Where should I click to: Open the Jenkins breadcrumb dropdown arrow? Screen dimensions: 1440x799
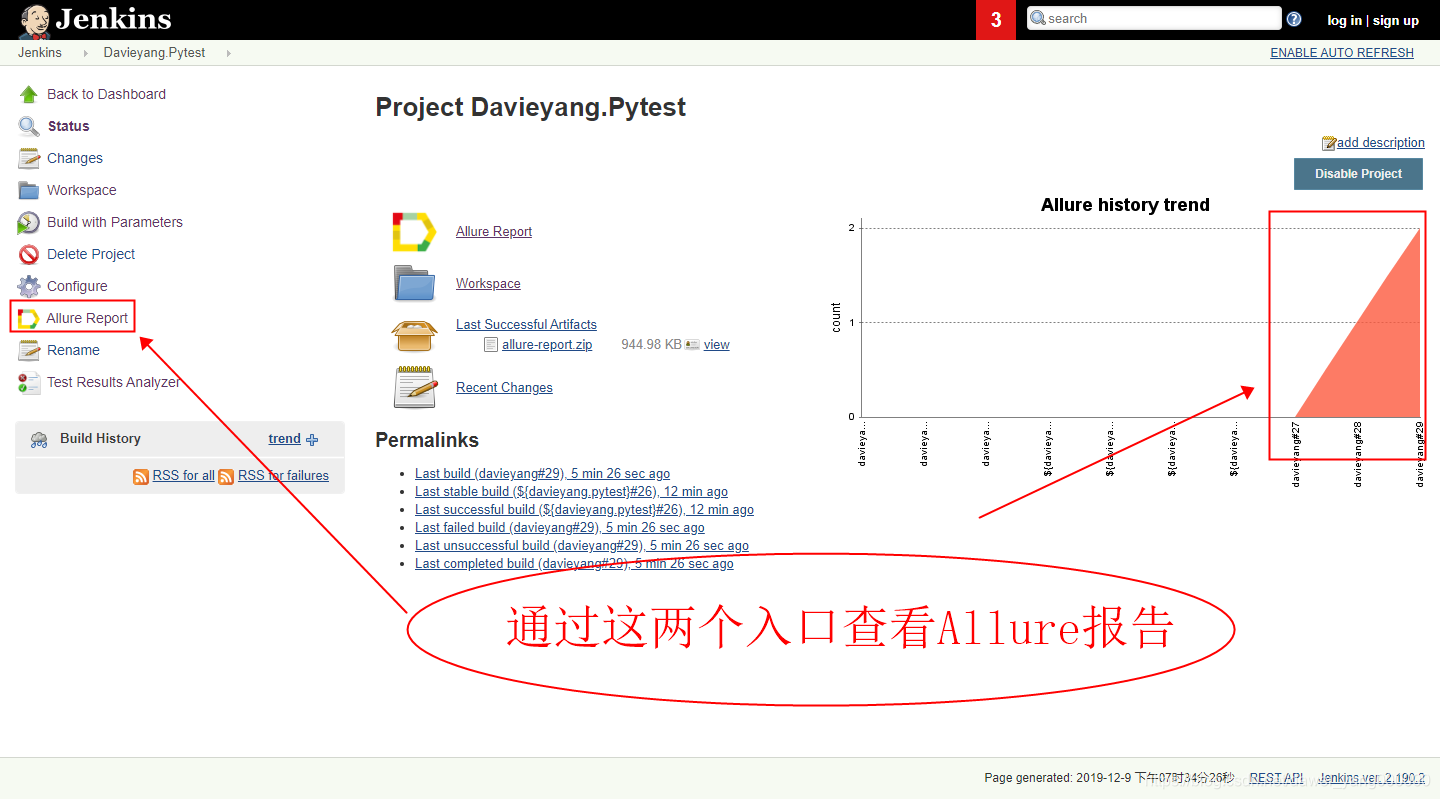coord(85,53)
